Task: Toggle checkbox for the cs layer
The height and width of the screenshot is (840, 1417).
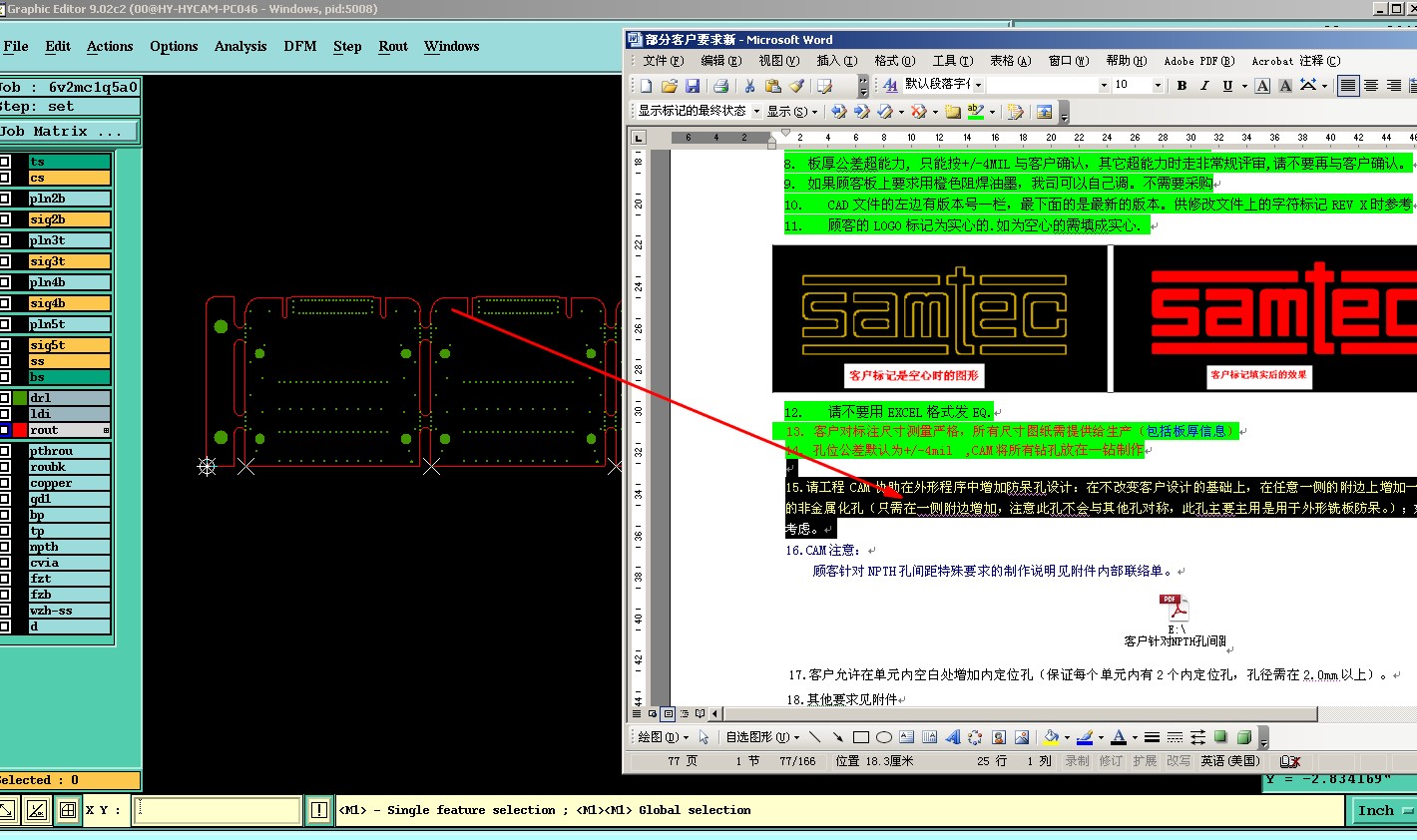Action: (x=5, y=178)
